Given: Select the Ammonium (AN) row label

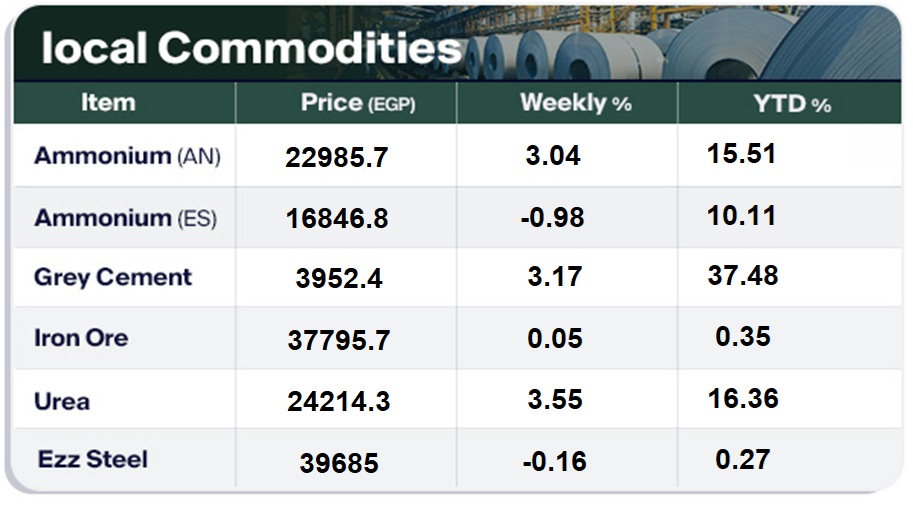Looking at the screenshot, I should tap(127, 156).
